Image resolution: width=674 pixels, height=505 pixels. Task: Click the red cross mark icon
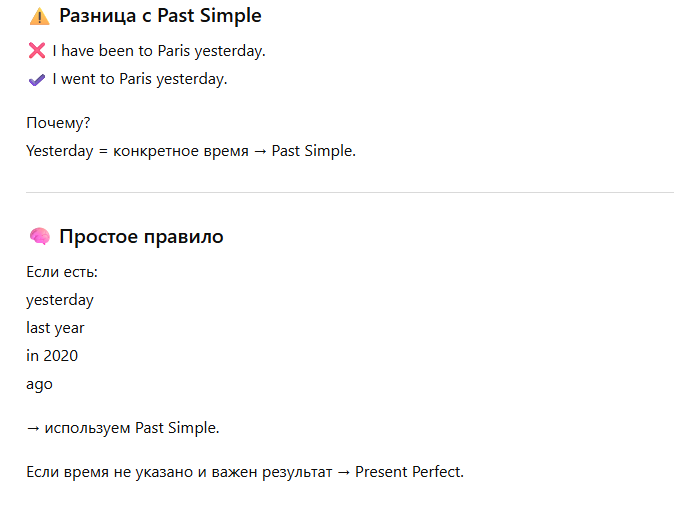pyautogui.click(x=37, y=51)
